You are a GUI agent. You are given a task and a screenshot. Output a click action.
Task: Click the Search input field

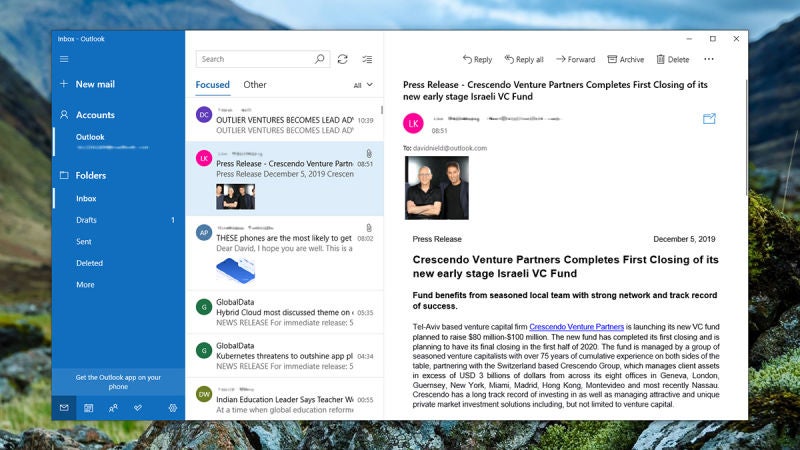[255, 59]
